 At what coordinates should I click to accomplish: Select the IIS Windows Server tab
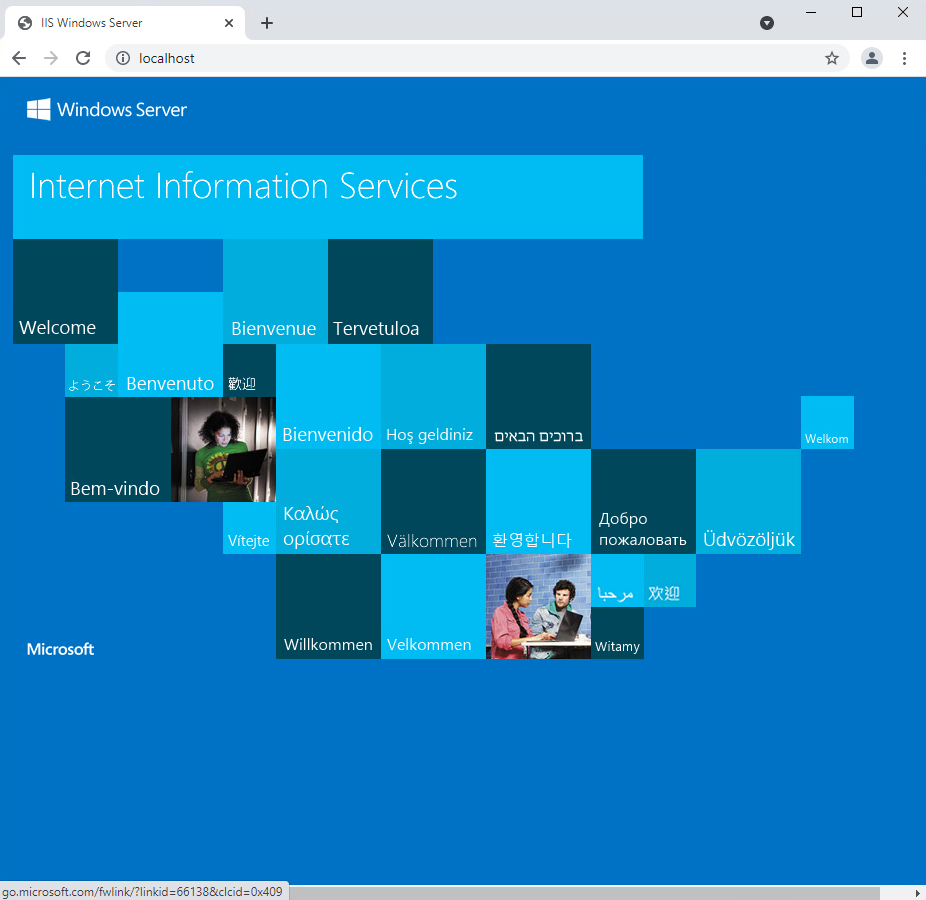click(x=124, y=23)
